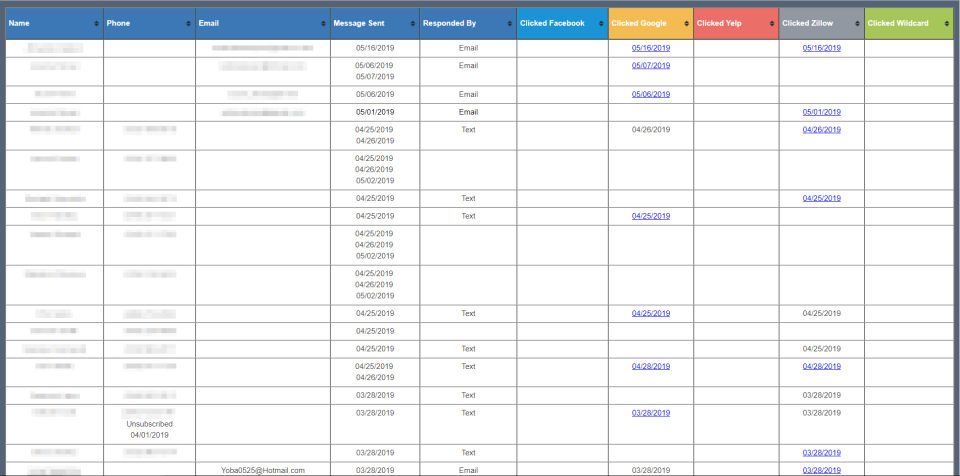This screenshot has width=960, height=476.
Task: Sort table by Clicked Wildcard header label
Action: click(x=898, y=23)
